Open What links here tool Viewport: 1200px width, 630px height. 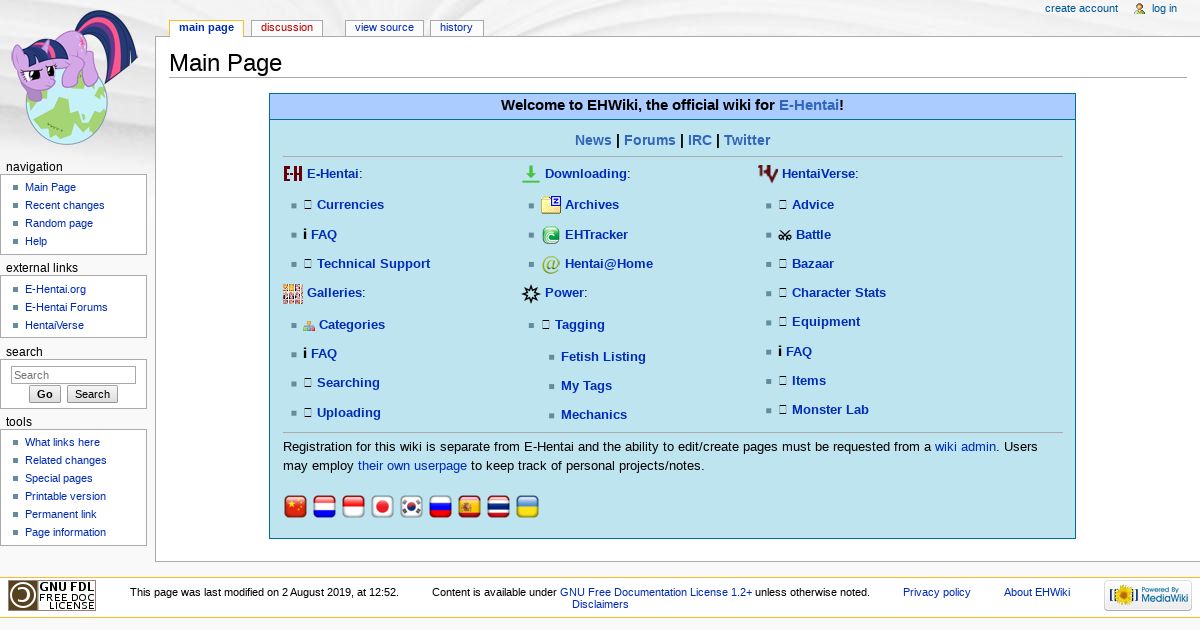click(62, 442)
